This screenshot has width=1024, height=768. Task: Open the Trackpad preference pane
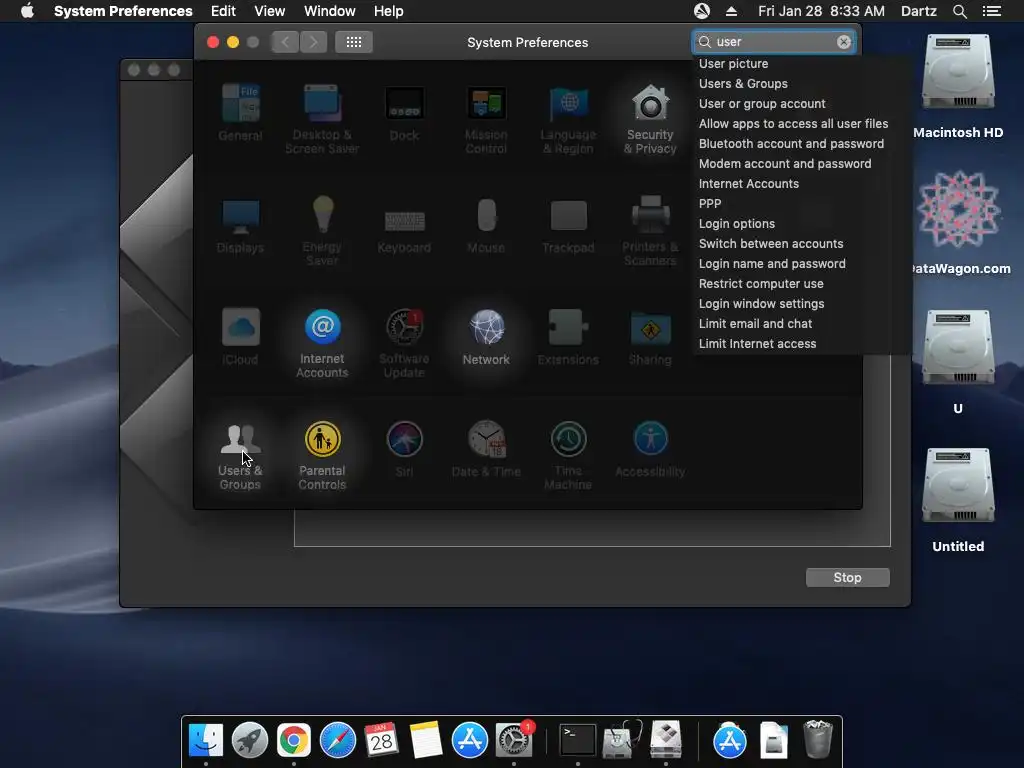click(568, 225)
